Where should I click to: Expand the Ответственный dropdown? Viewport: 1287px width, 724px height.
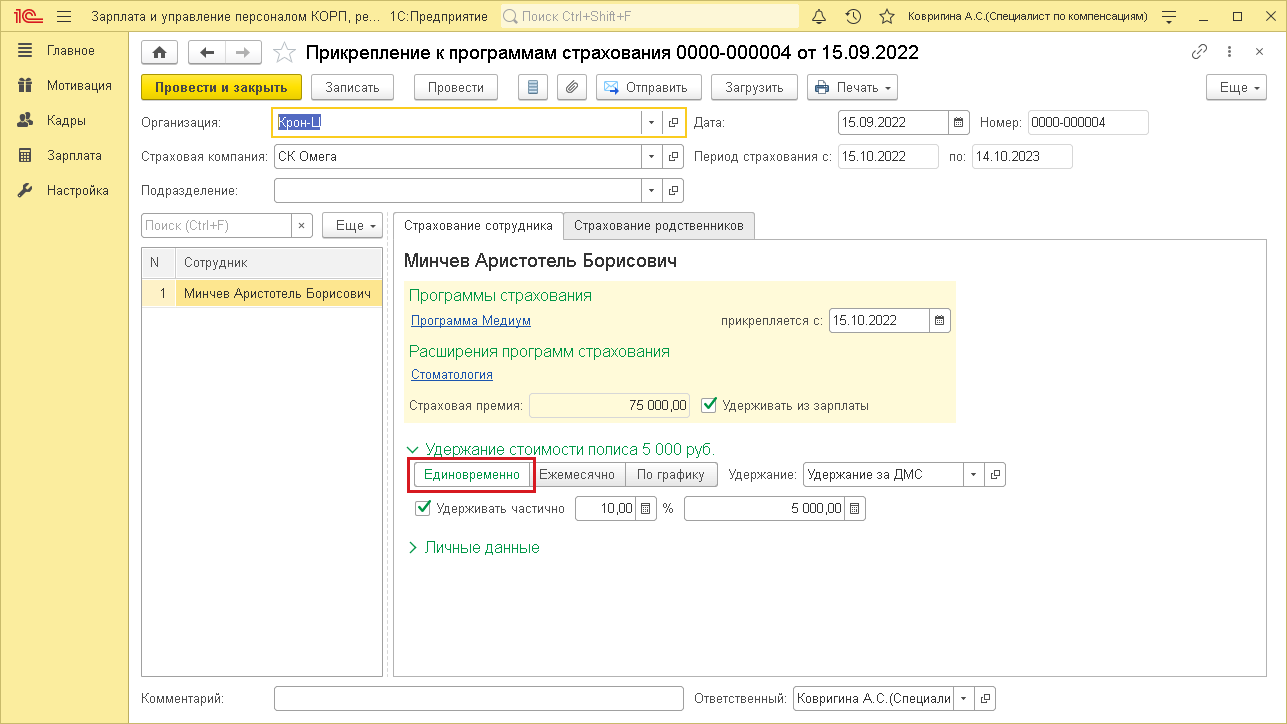pyautogui.click(x=964, y=698)
